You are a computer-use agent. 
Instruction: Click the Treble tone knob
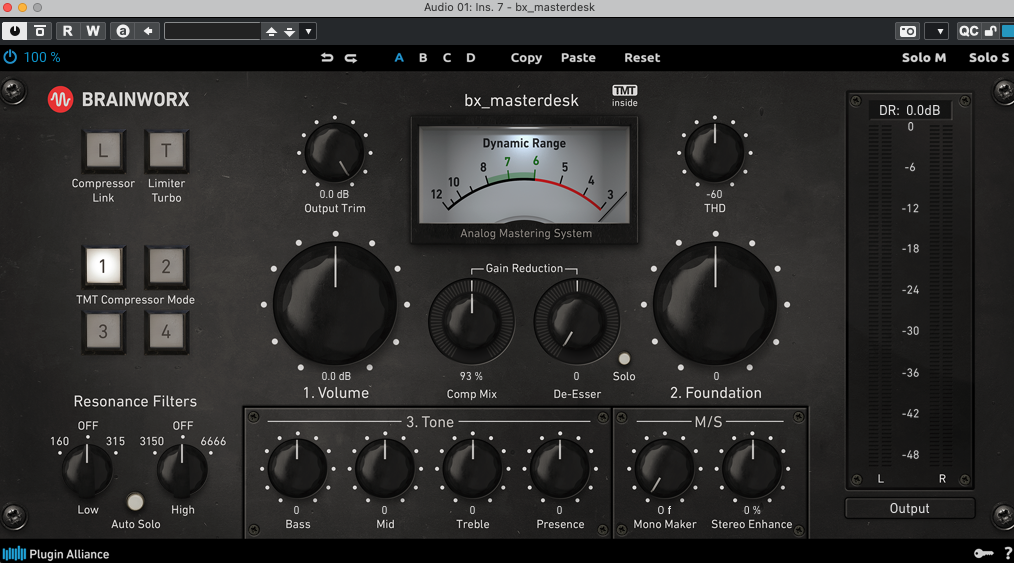point(472,469)
